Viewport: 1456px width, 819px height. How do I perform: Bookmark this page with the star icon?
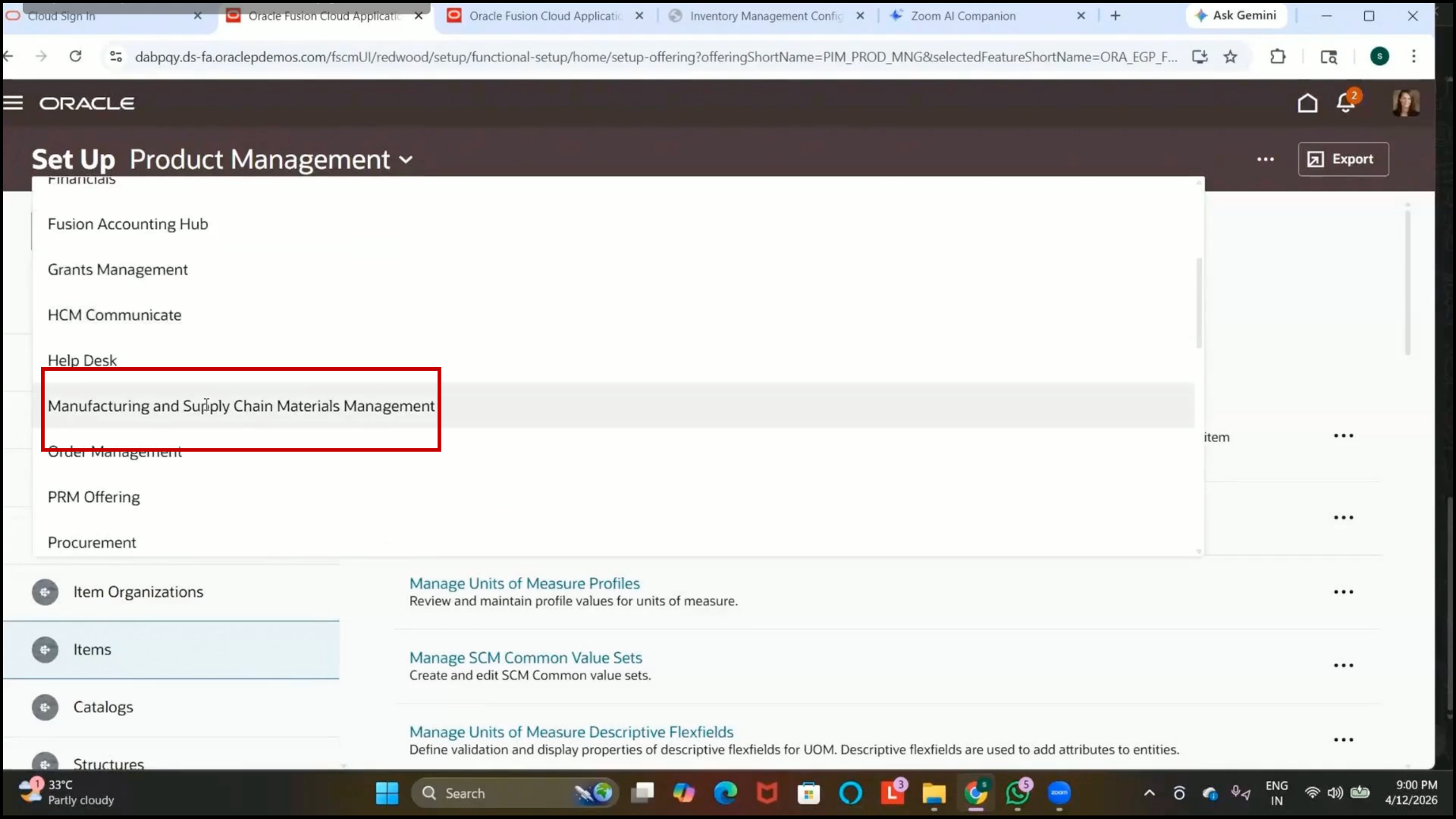(1230, 56)
